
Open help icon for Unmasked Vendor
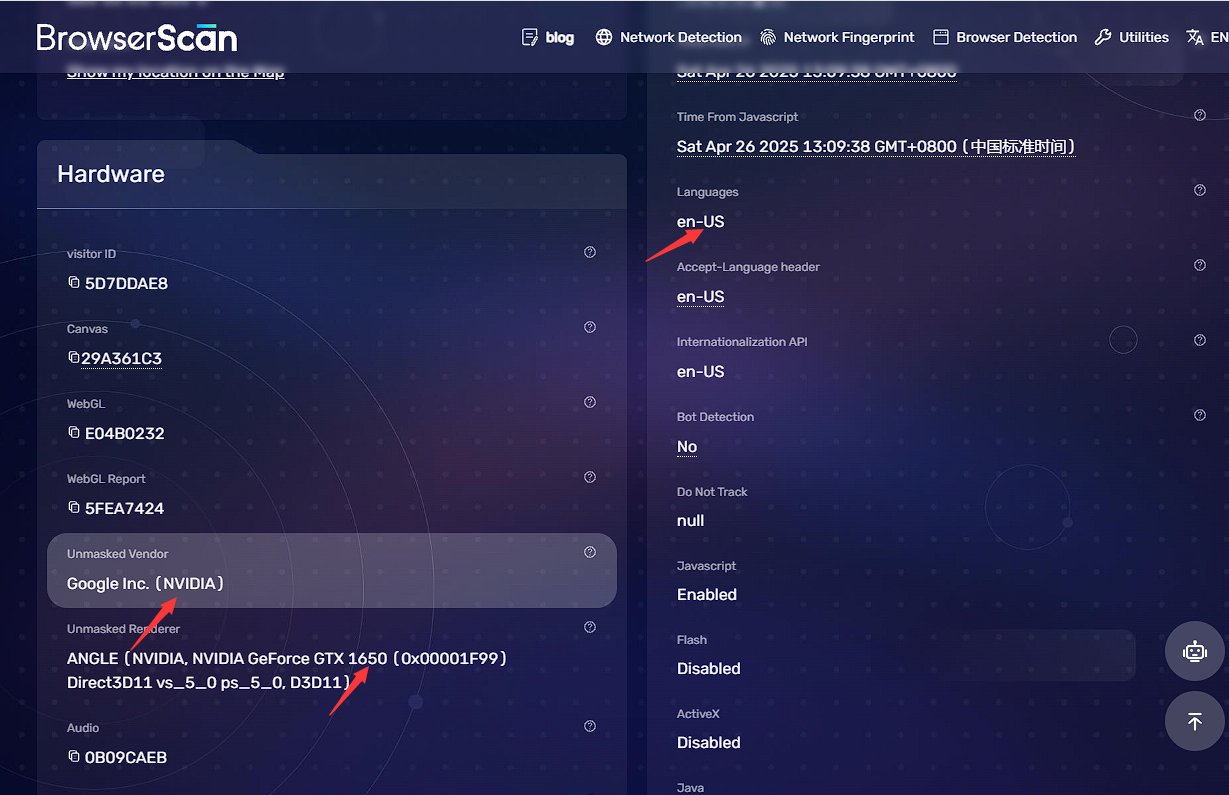pos(590,552)
